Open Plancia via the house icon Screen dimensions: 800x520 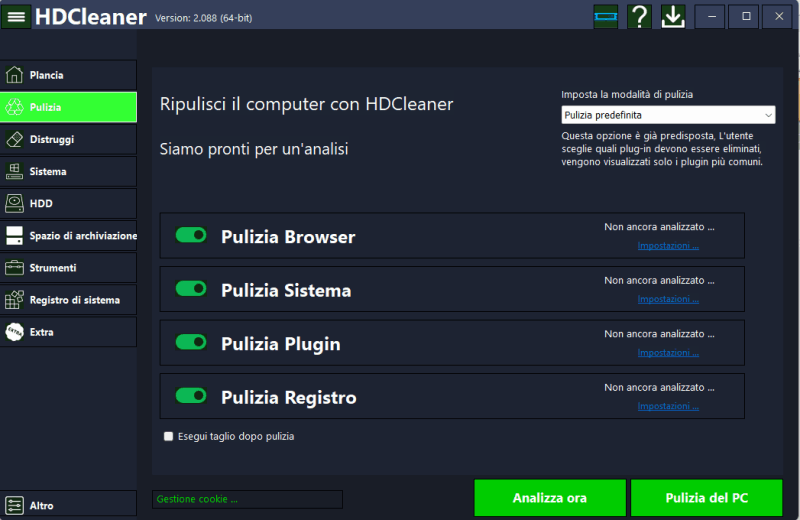(x=15, y=75)
